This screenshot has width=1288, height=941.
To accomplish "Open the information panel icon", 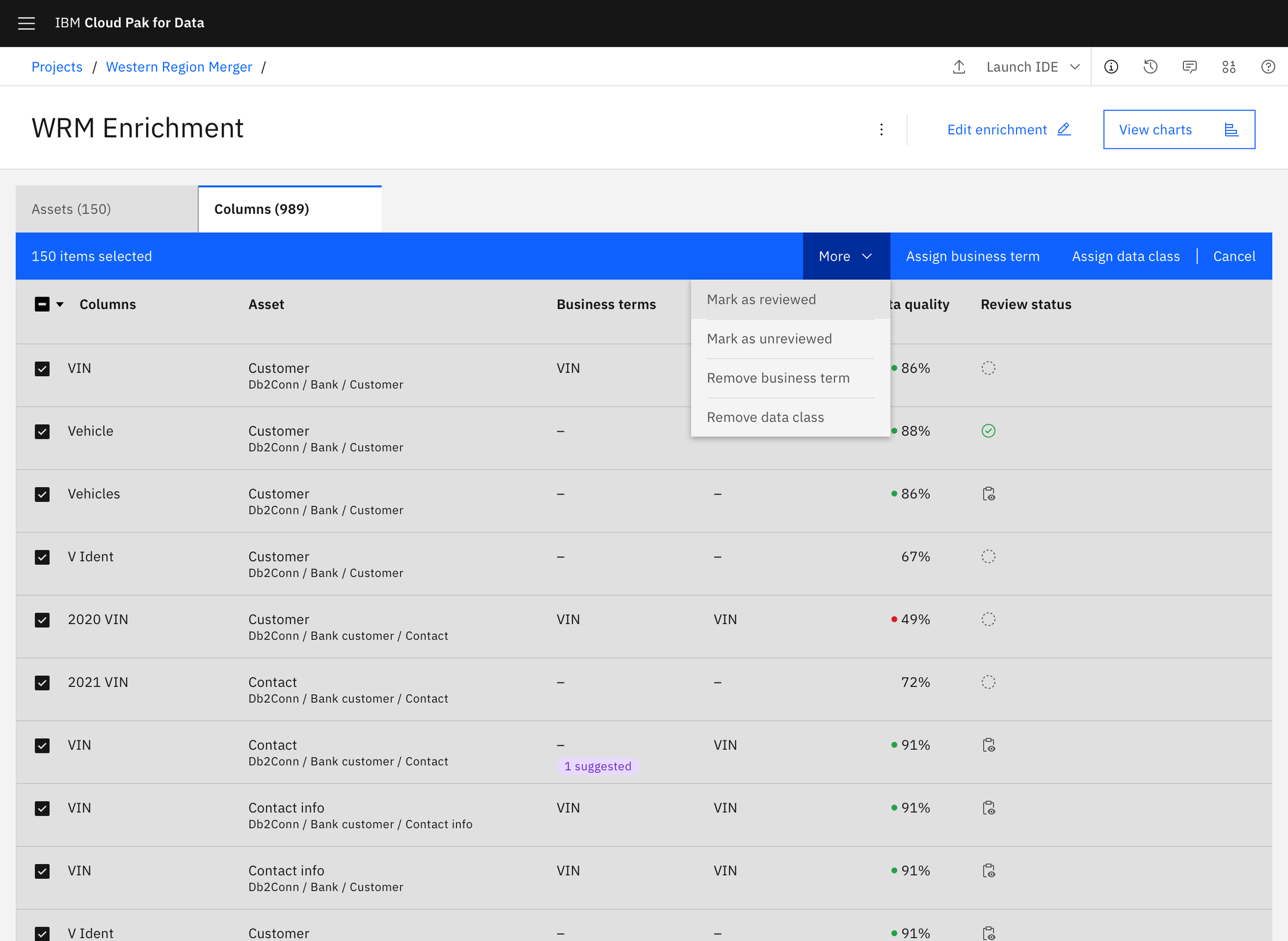I will tap(1111, 66).
